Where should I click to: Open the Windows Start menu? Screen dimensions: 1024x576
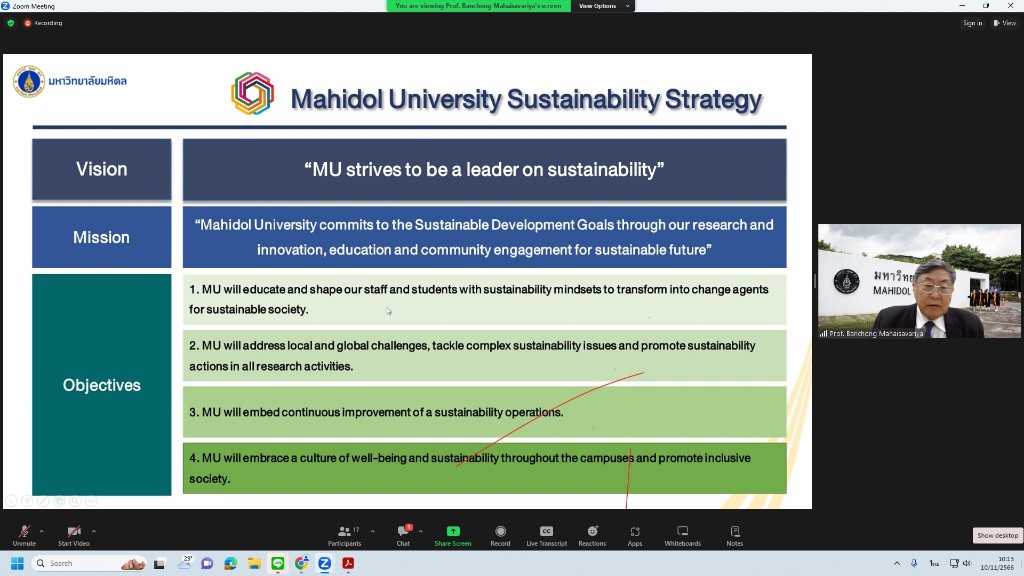18,563
